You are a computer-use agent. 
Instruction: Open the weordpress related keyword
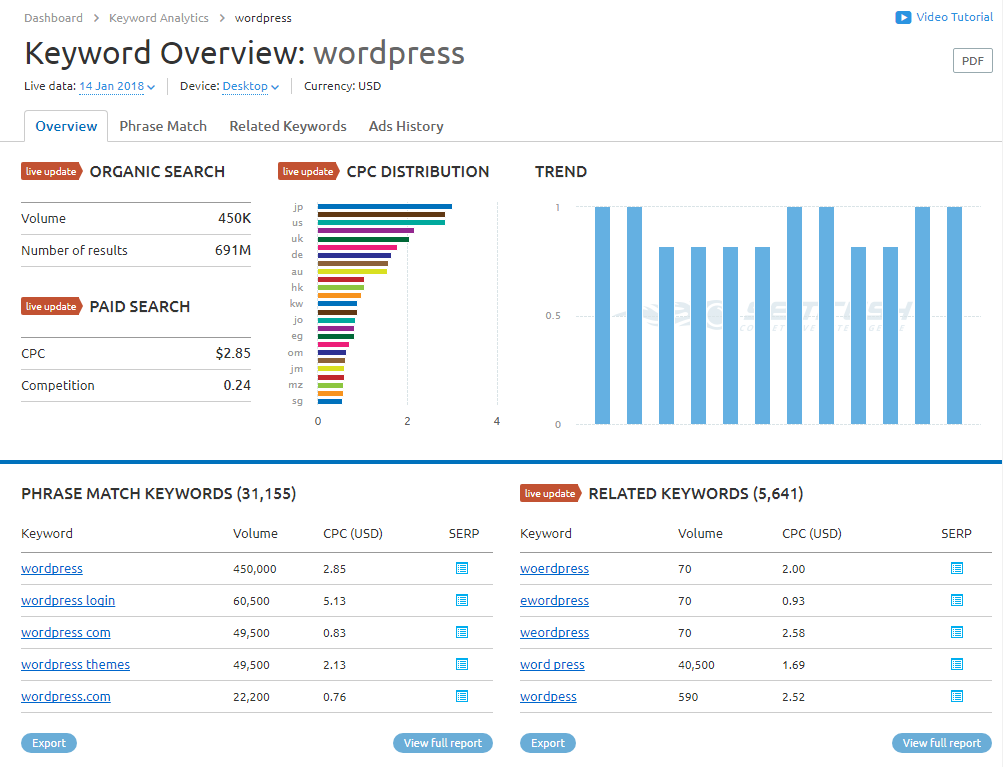pos(555,632)
